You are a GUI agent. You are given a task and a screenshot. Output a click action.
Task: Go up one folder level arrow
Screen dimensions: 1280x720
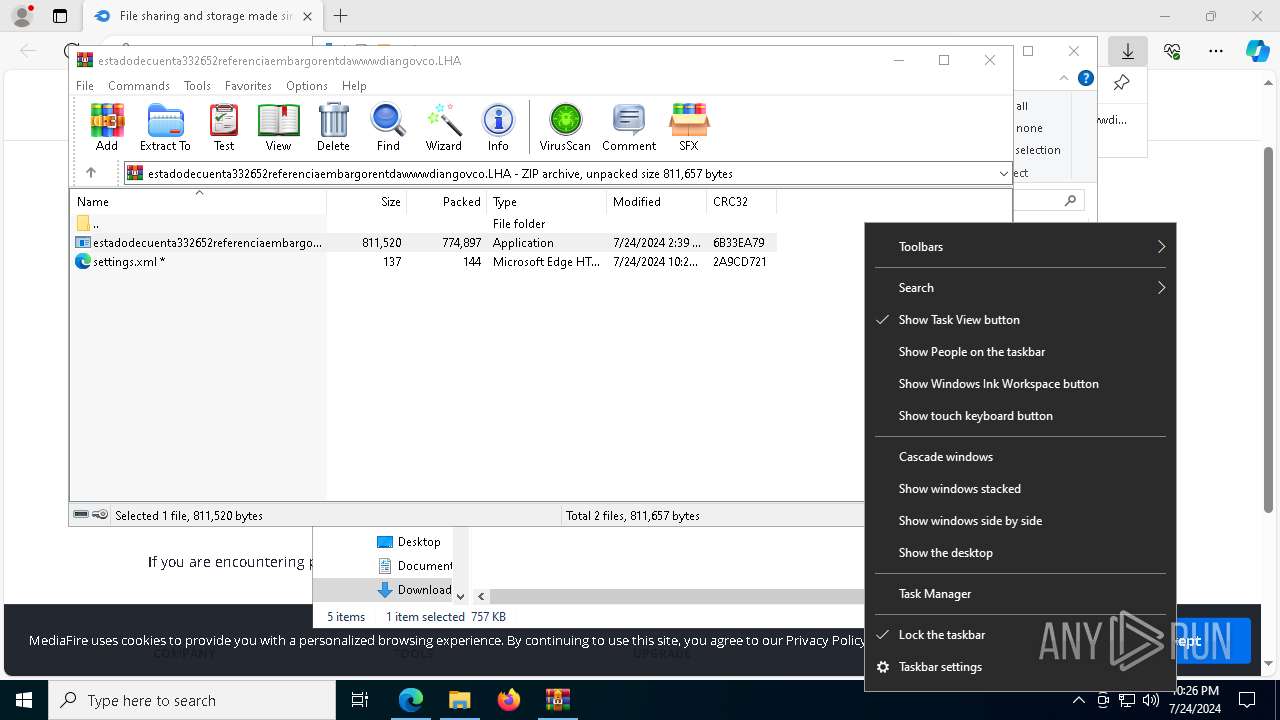click(90, 173)
